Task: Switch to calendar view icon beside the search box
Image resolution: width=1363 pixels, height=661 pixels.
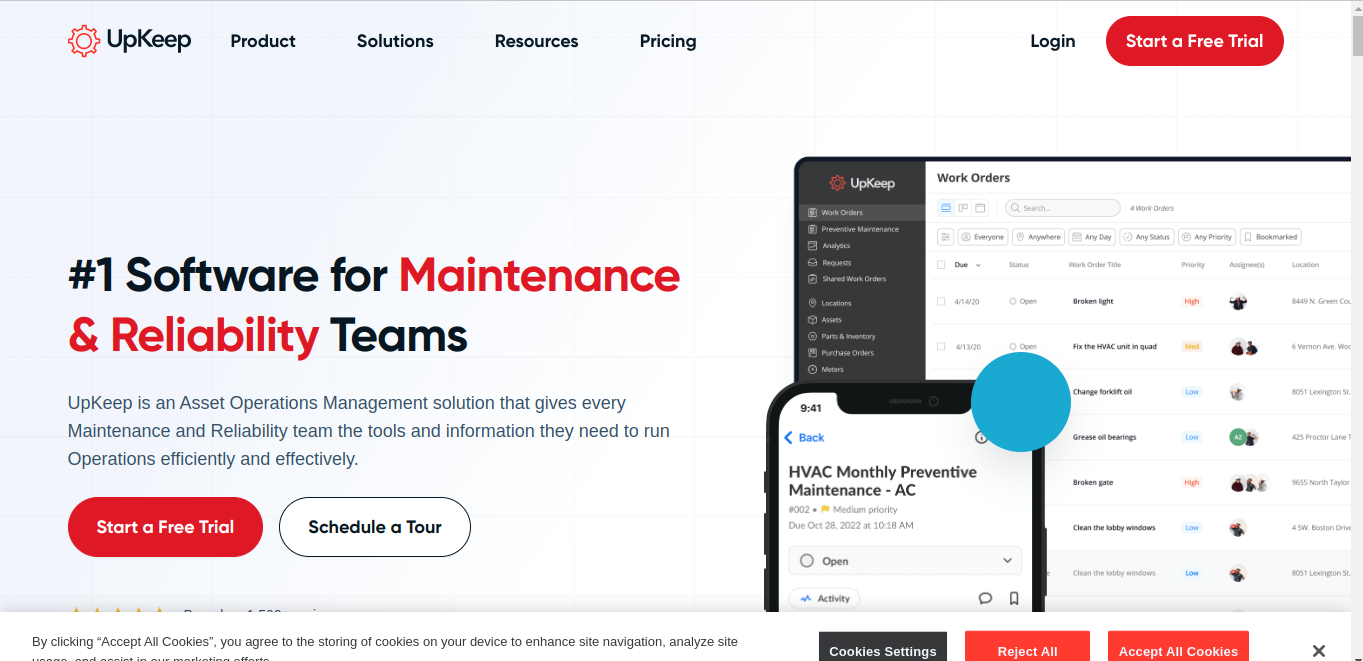Action: click(980, 208)
